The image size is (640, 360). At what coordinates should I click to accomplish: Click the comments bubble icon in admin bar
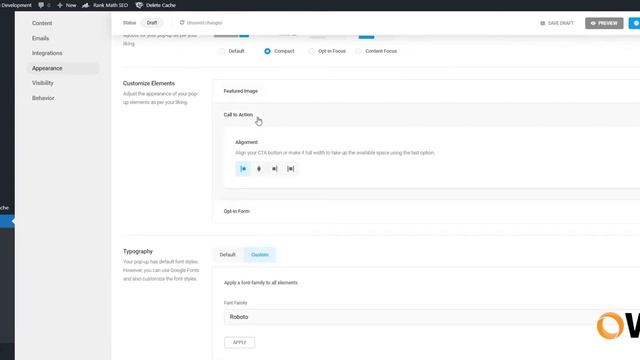coord(41,5)
